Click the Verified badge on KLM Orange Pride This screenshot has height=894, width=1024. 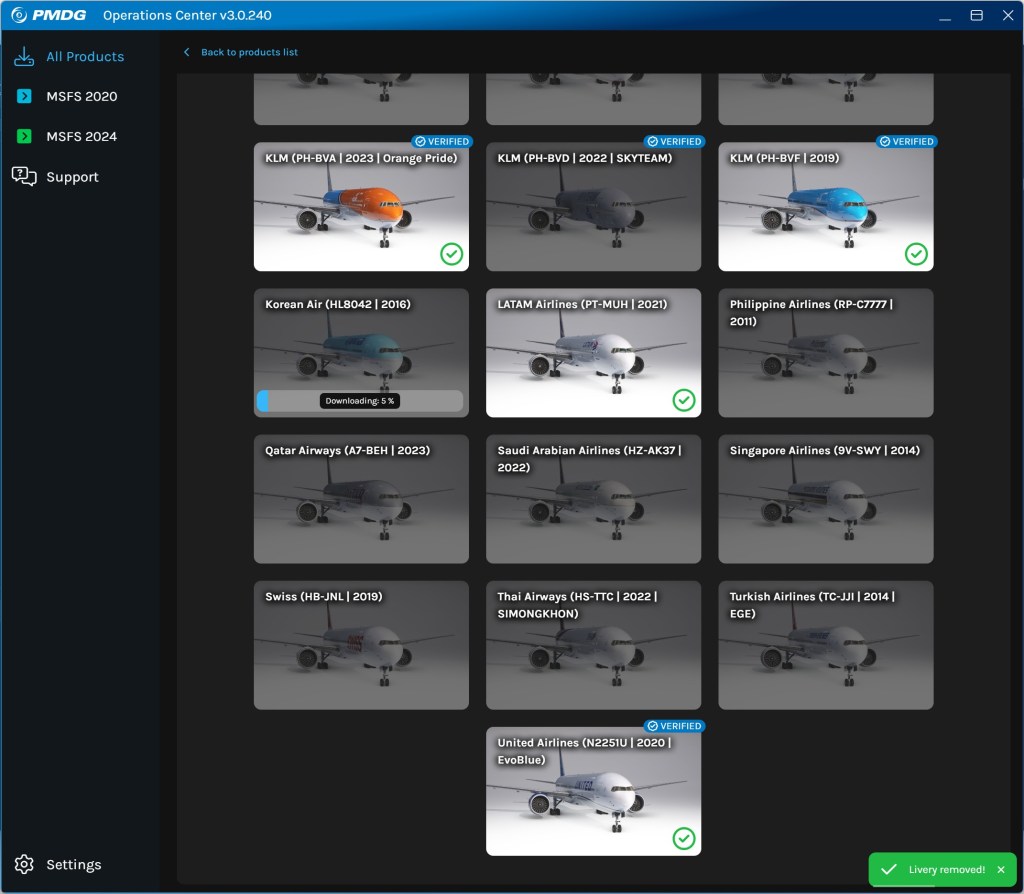click(x=441, y=142)
